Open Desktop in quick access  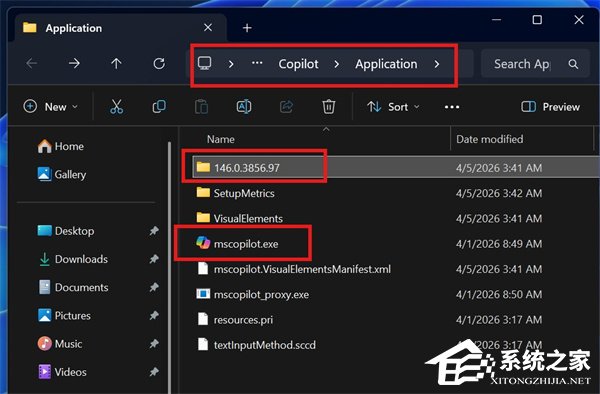point(66,231)
